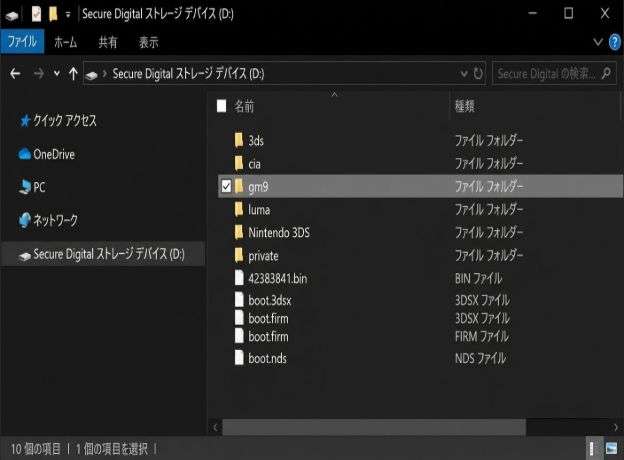Image resolution: width=624 pixels, height=460 pixels.
Task: Open the 共有 ribbon tab
Action: [x=107, y=42]
